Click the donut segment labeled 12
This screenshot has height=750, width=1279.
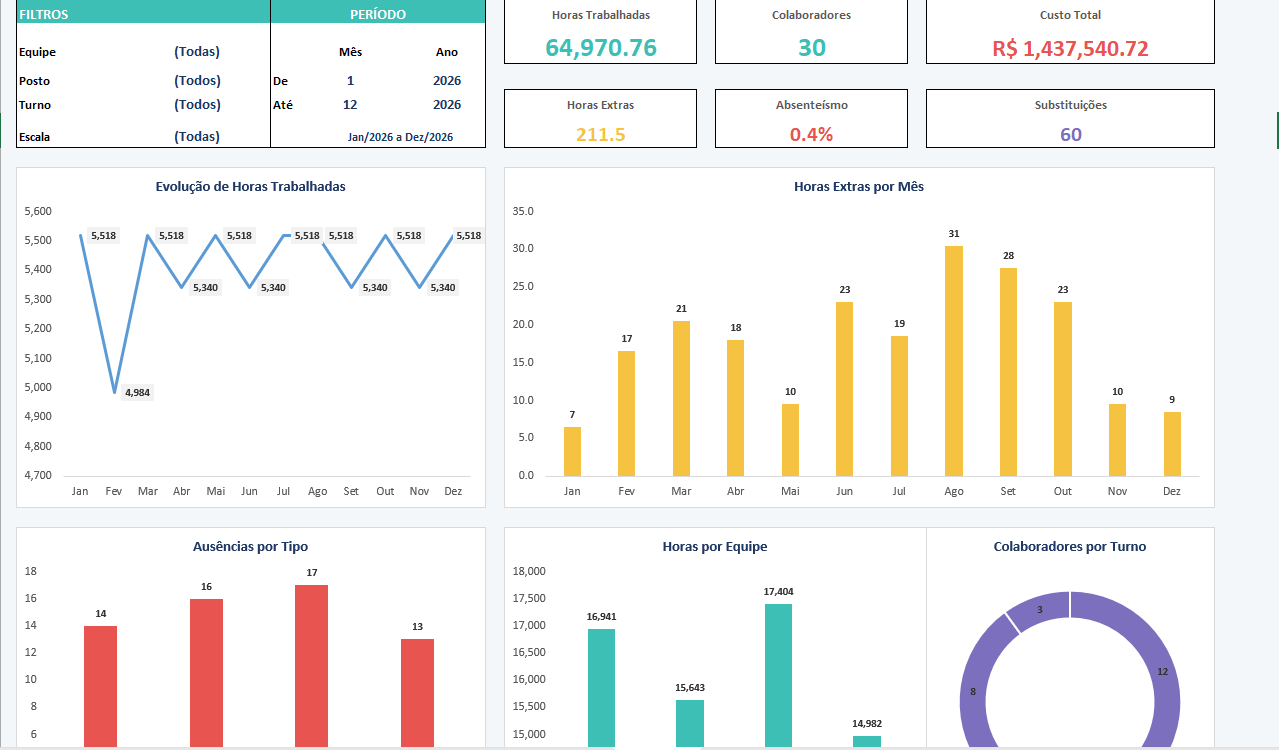[x=1163, y=672]
